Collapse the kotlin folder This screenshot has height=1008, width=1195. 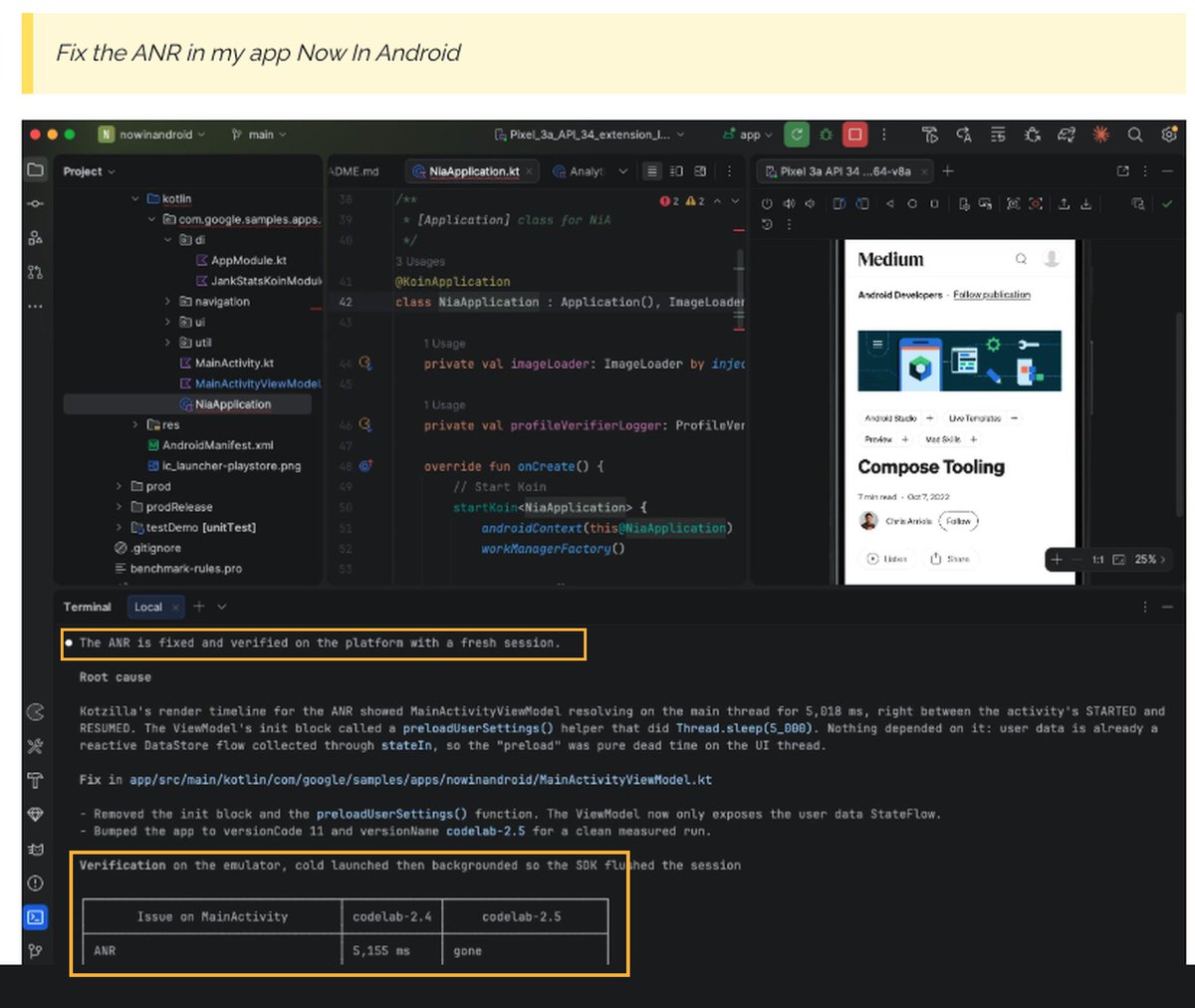135,199
